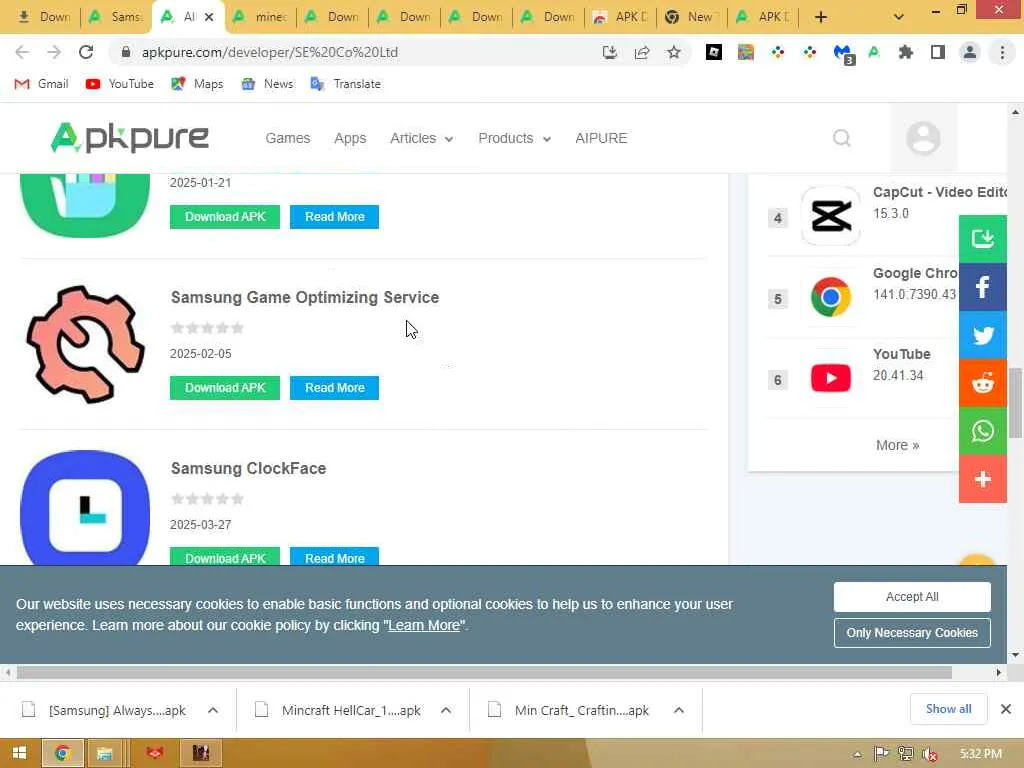This screenshot has height=768, width=1024.
Task: Expand the Products menu
Action: [515, 138]
